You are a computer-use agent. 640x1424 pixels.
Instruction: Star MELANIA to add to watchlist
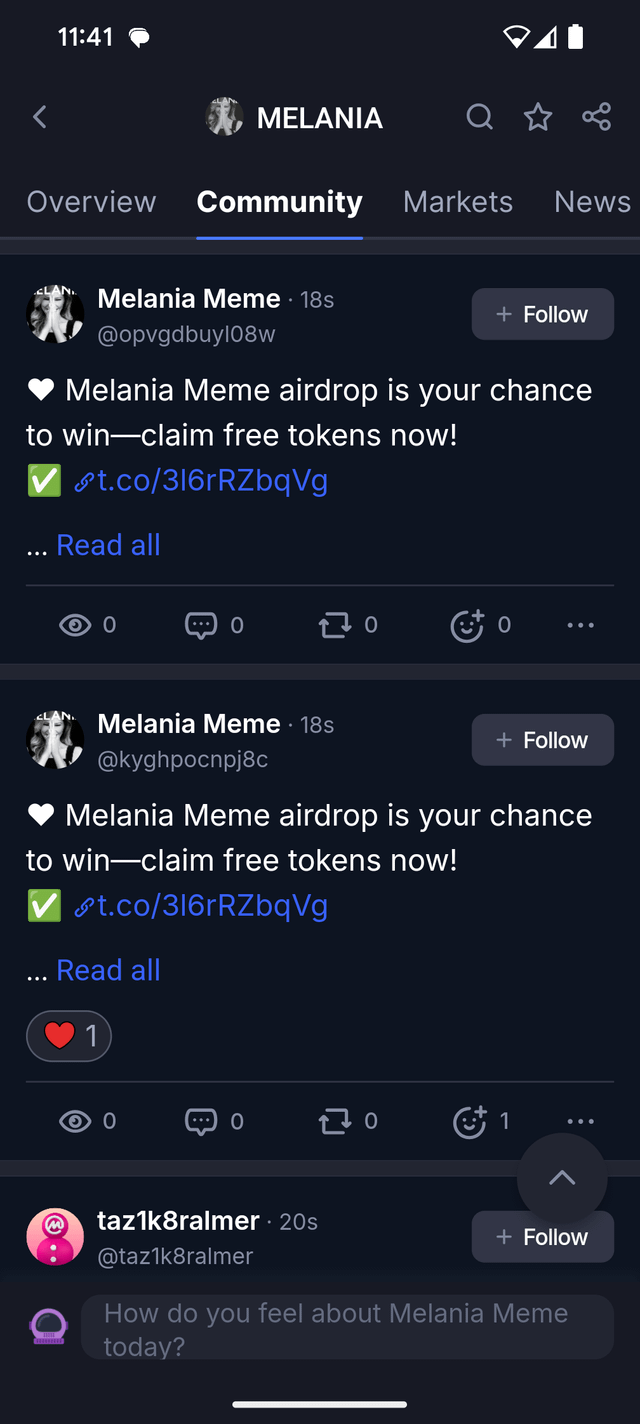(538, 118)
